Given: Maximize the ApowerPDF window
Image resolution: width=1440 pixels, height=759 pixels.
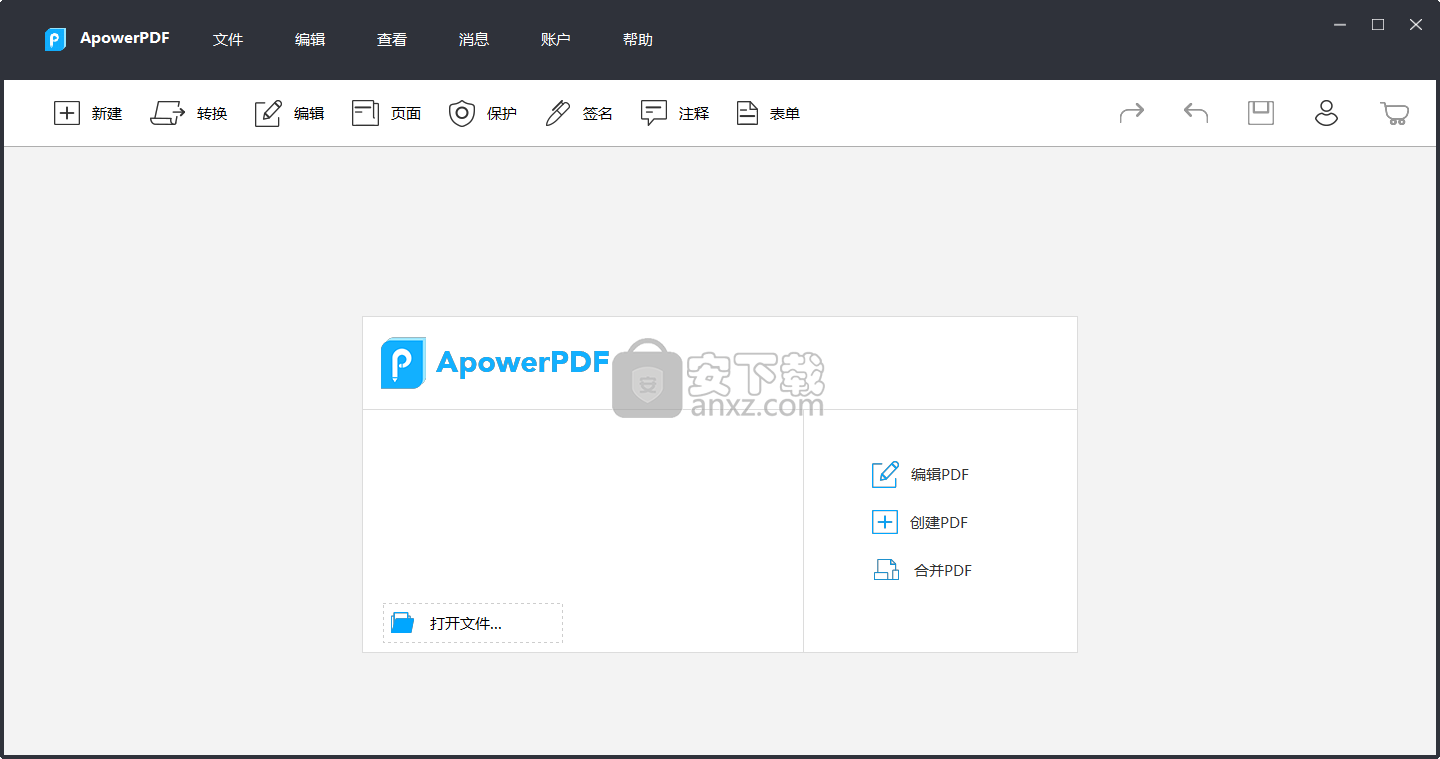Looking at the screenshot, I should click(x=1378, y=25).
